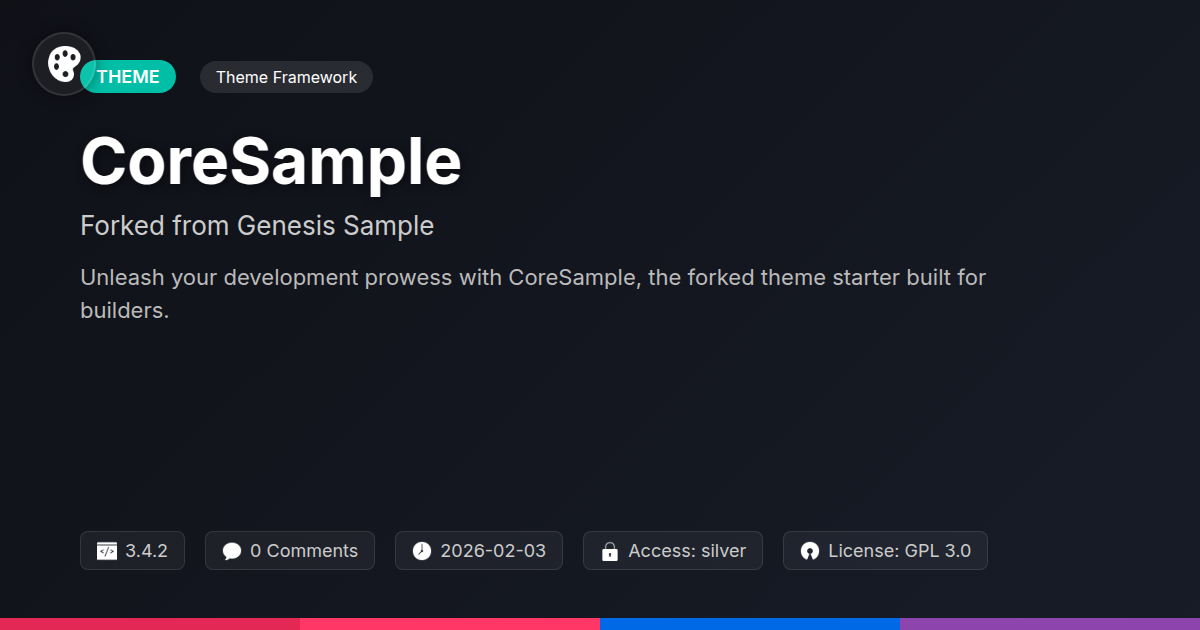Click the purple bottom color bar segment
1200x630 pixels.
tap(1050, 624)
